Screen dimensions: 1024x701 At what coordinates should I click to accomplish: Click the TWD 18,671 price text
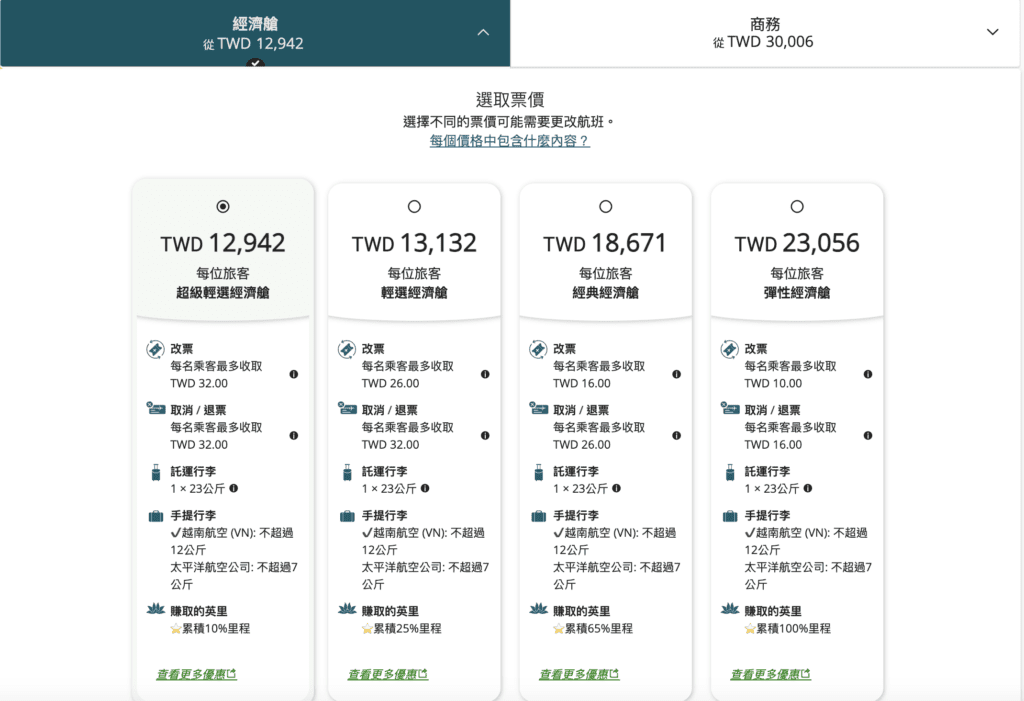[605, 243]
